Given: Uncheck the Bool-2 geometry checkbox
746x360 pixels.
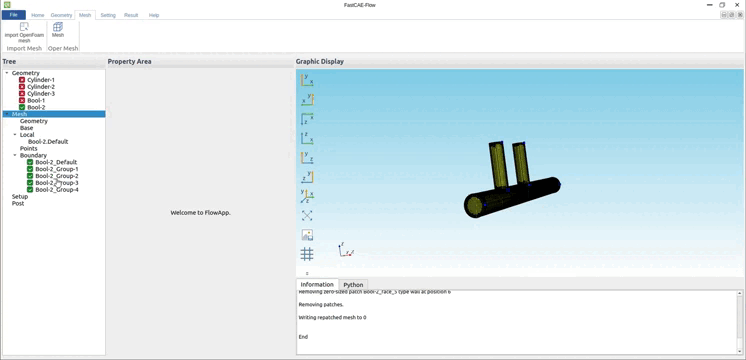Looking at the screenshot, I should pos(22,107).
